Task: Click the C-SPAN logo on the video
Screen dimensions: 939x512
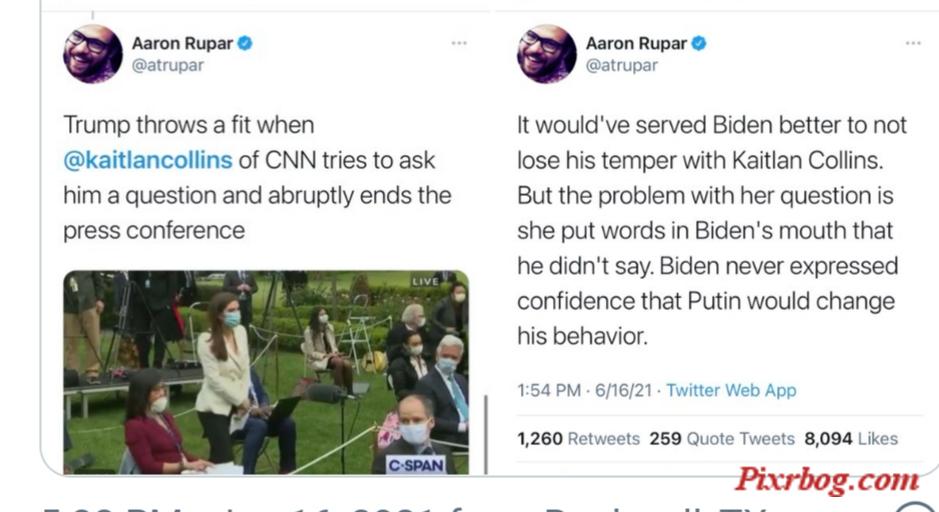Action: click(416, 465)
